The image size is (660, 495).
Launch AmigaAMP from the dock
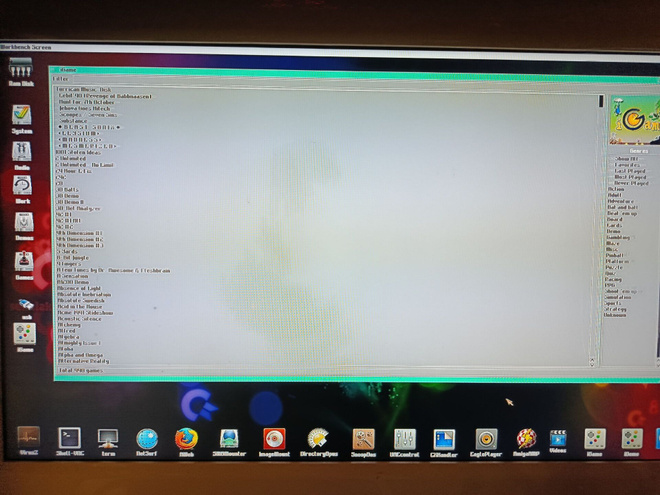click(526, 442)
